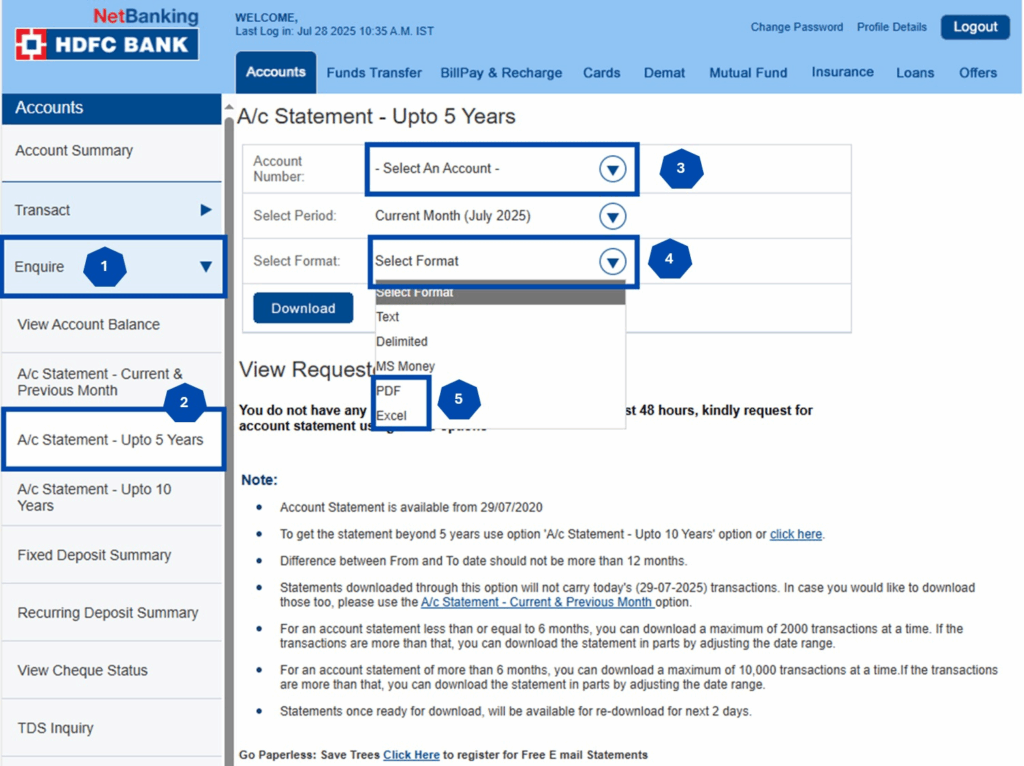
Task: Switch to the Mutual Fund tab
Action: click(x=748, y=73)
